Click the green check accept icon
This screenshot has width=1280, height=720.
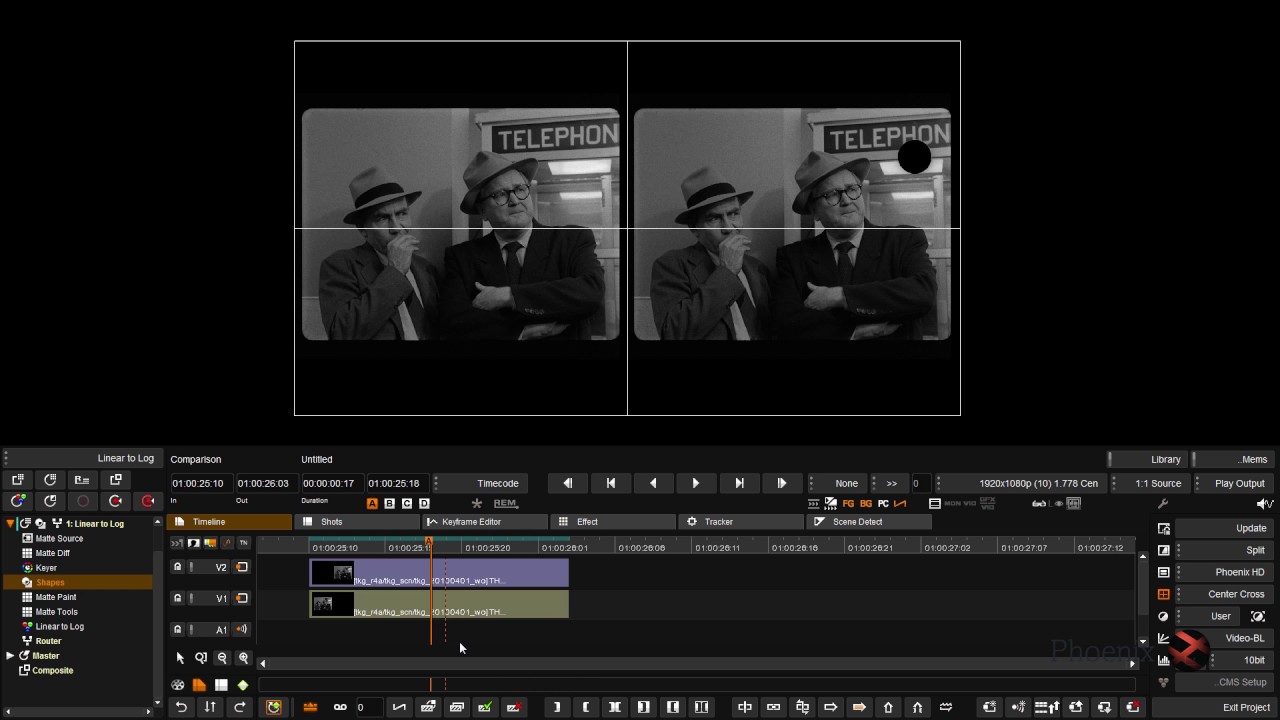point(485,707)
